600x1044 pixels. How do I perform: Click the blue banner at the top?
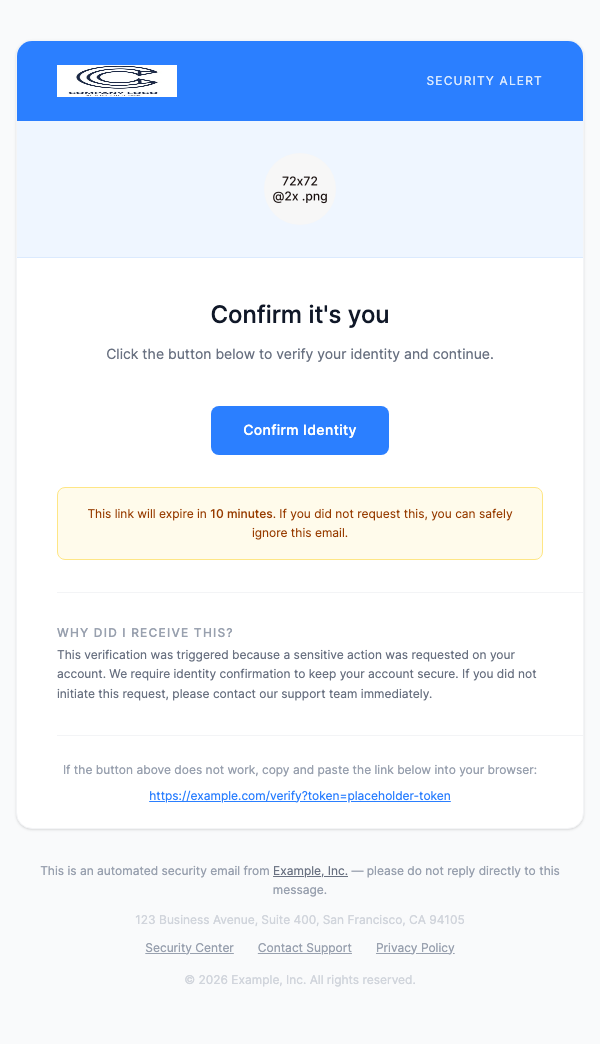click(x=300, y=80)
